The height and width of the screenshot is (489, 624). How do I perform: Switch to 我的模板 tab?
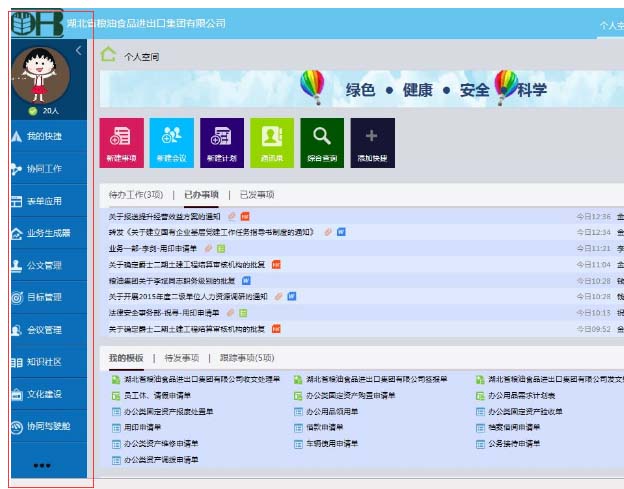[126, 358]
